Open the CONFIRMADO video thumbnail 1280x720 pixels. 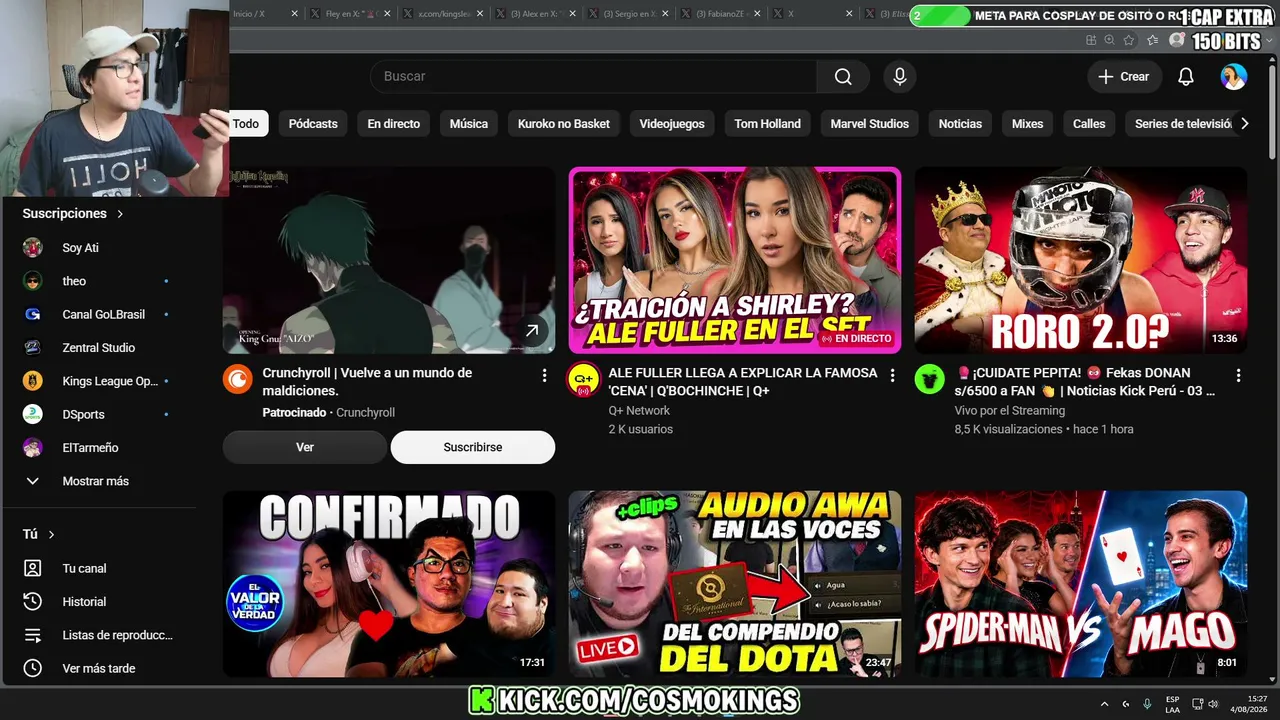point(389,584)
